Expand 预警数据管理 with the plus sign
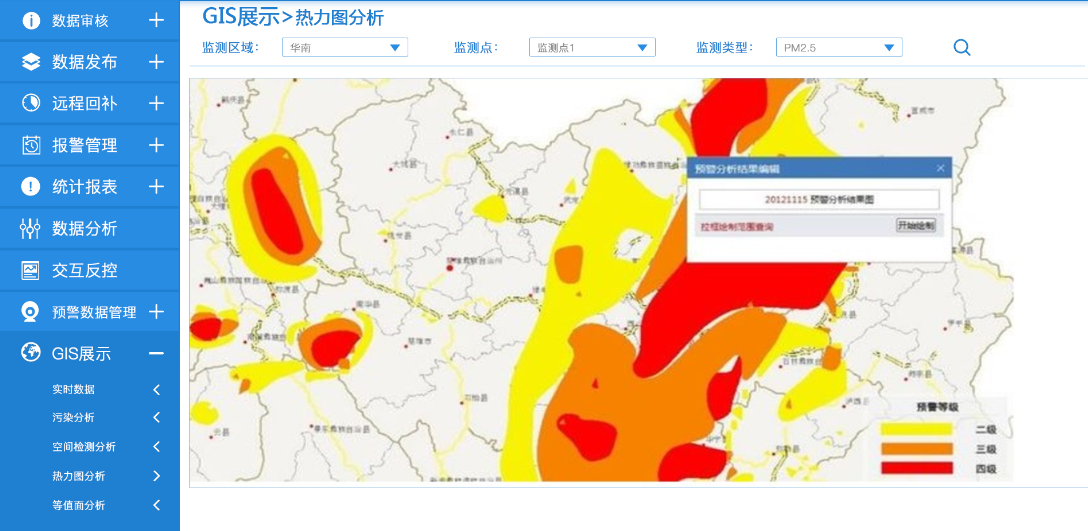Viewport: 1088px width, 531px height. coord(156,312)
